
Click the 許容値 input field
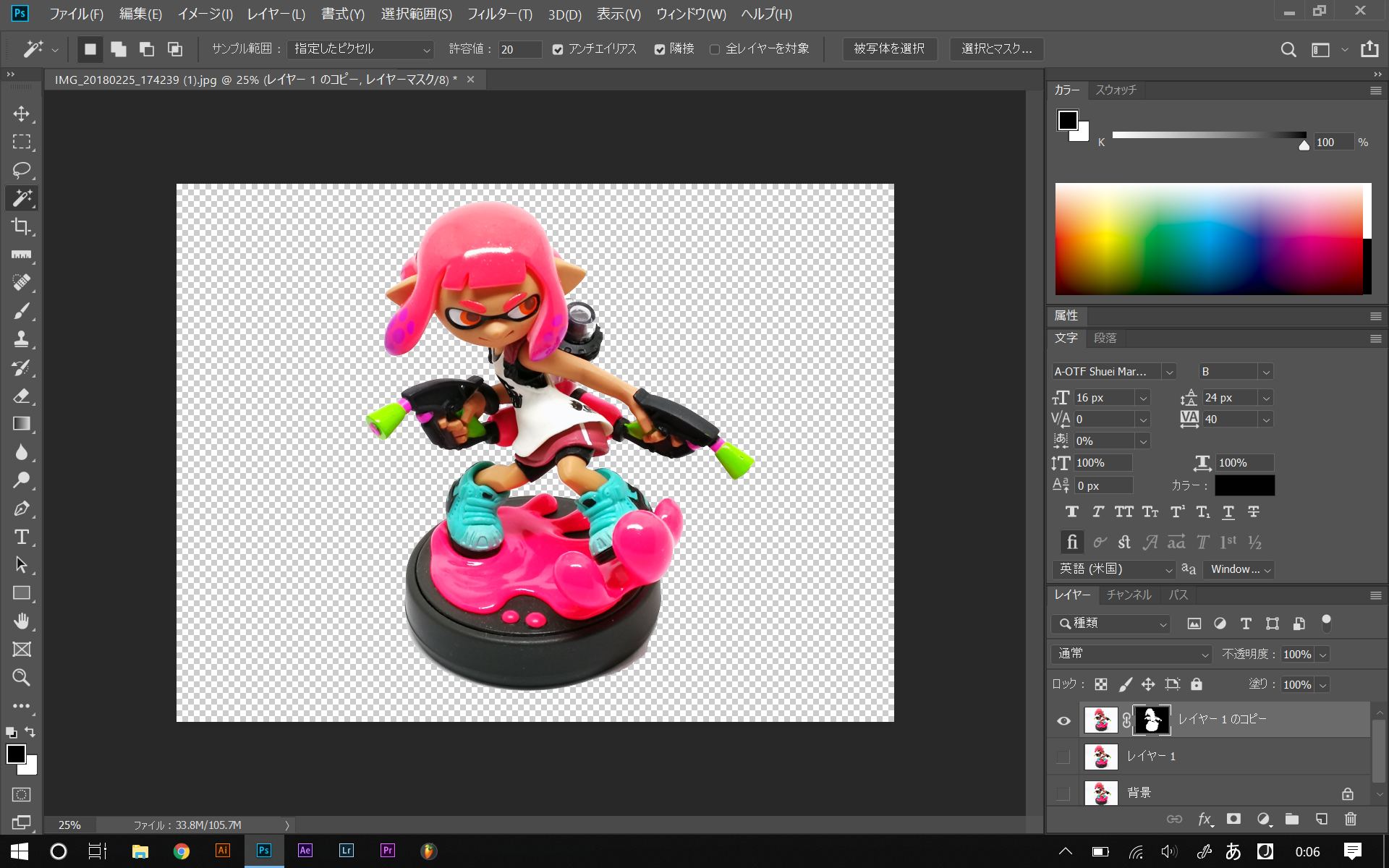[x=520, y=49]
